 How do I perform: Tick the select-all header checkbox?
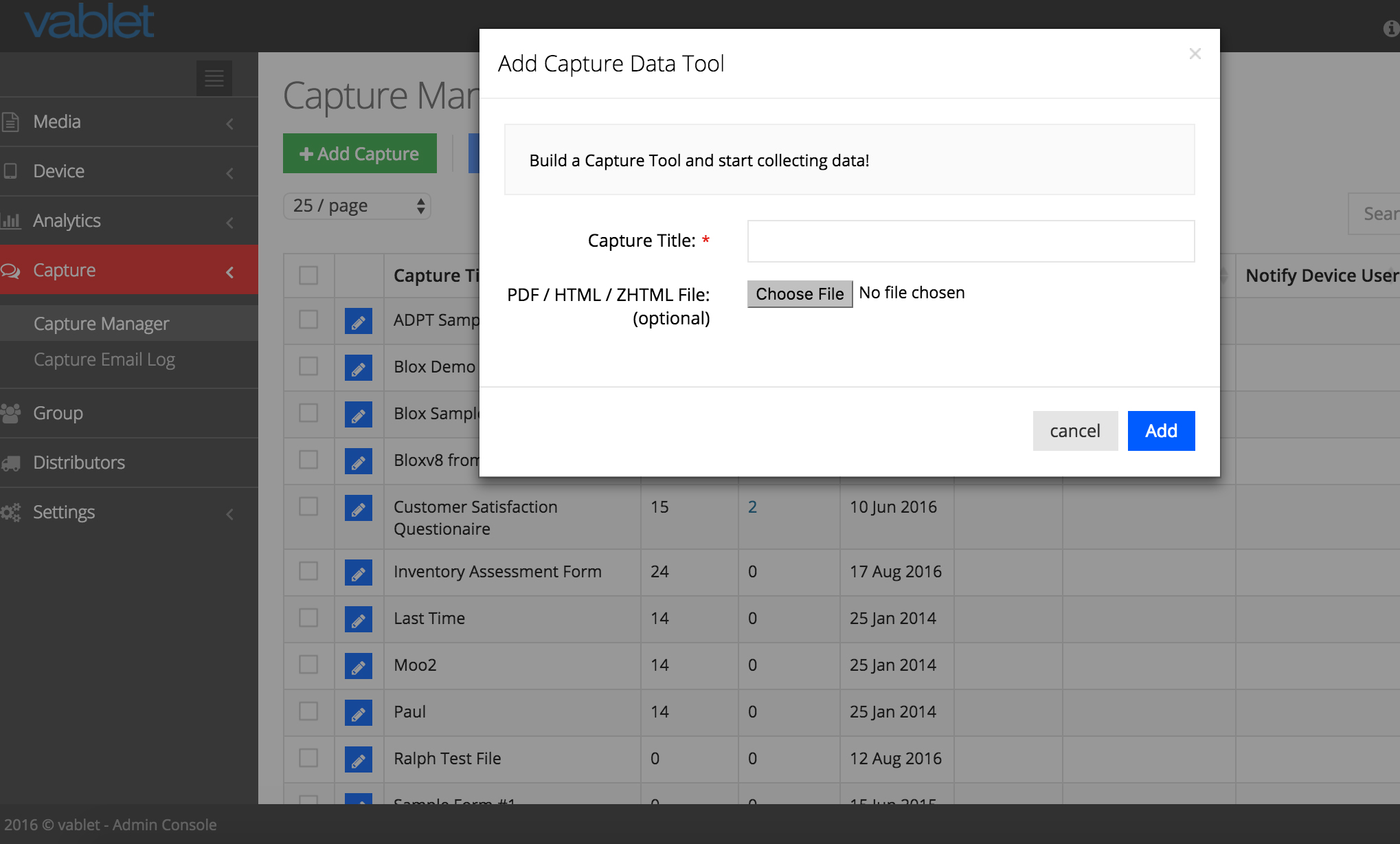click(x=308, y=276)
